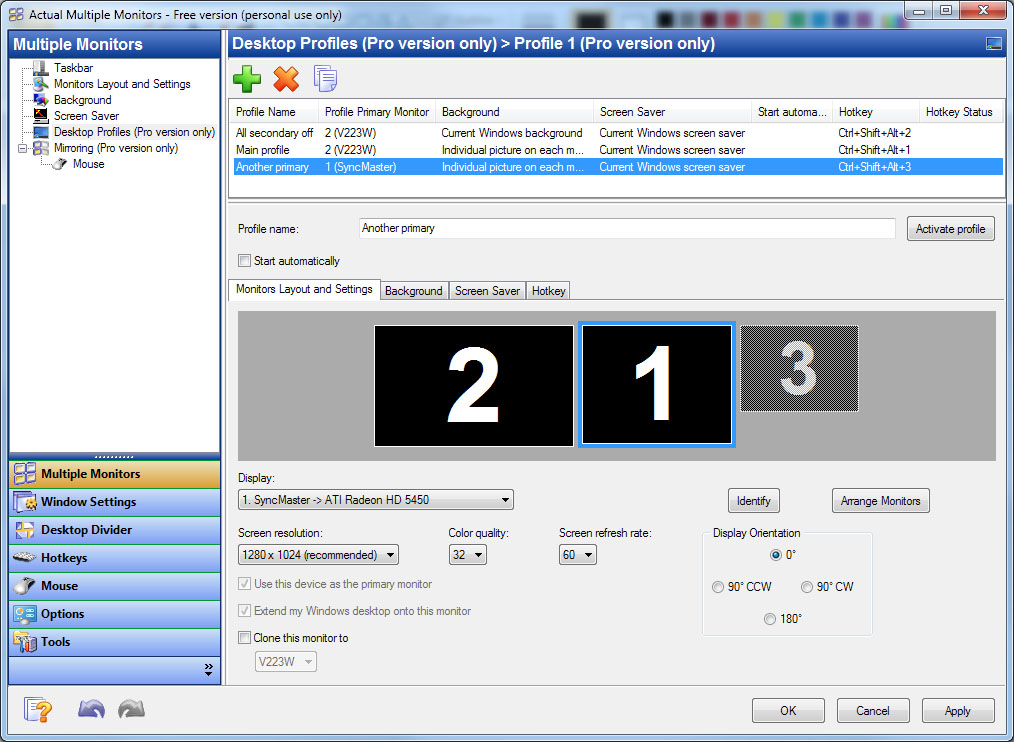Screen dimensions: 1014x742
Task: Click the Identify button
Action: point(753,500)
